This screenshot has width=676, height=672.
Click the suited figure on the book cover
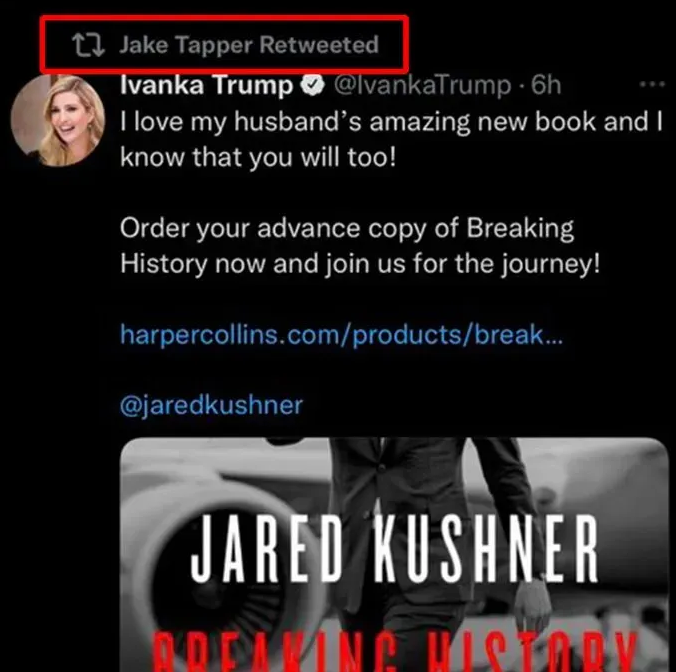click(x=435, y=539)
